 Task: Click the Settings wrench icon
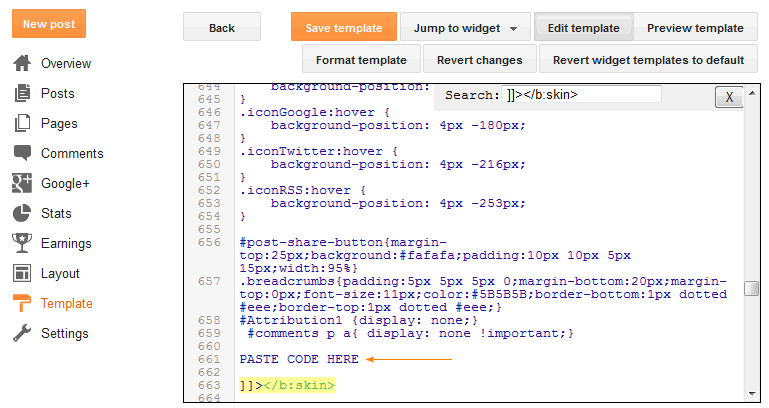pyautogui.click(x=22, y=333)
